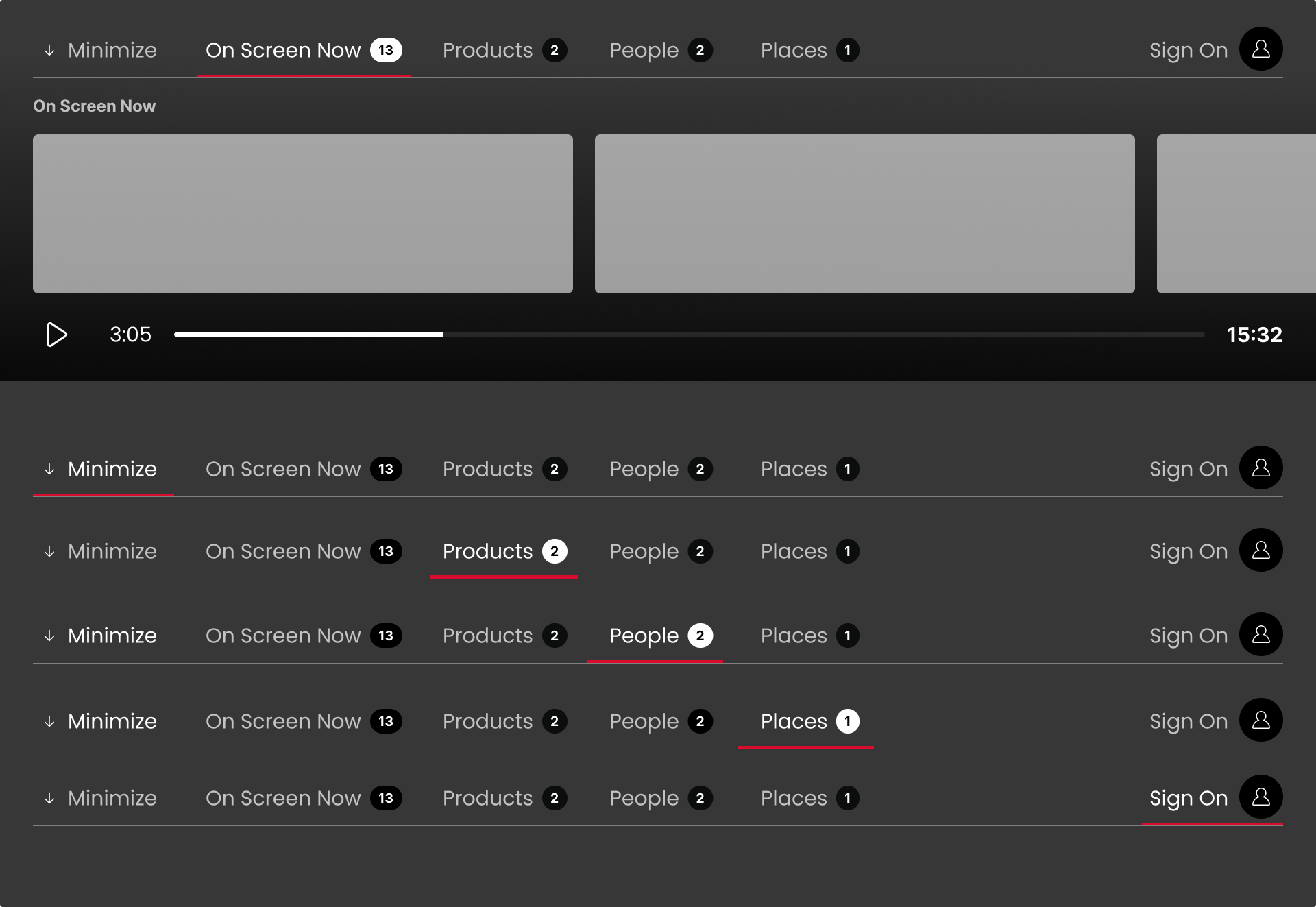The image size is (1316, 907).
Task: Open the Products tab
Action: pos(488,49)
